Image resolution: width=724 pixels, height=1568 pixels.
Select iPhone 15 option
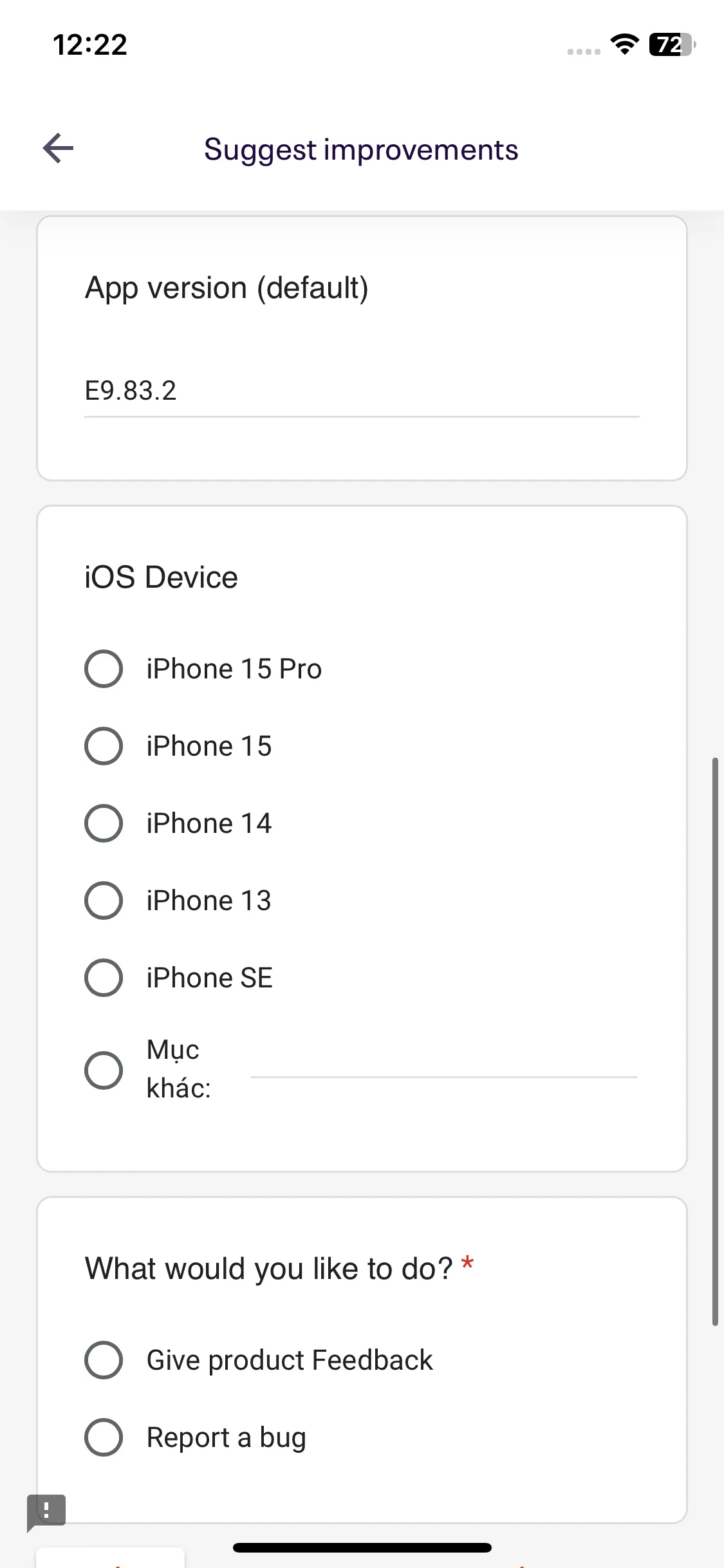(104, 746)
